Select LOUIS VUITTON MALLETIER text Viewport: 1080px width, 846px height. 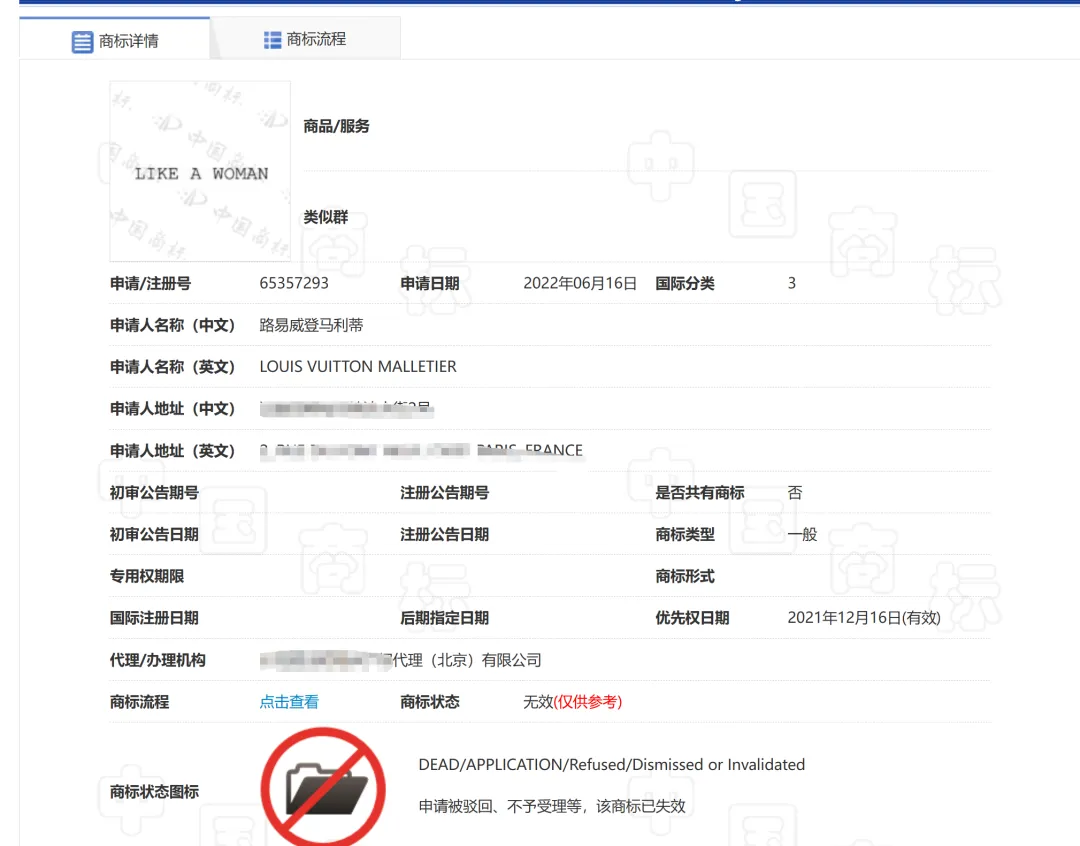tap(358, 367)
